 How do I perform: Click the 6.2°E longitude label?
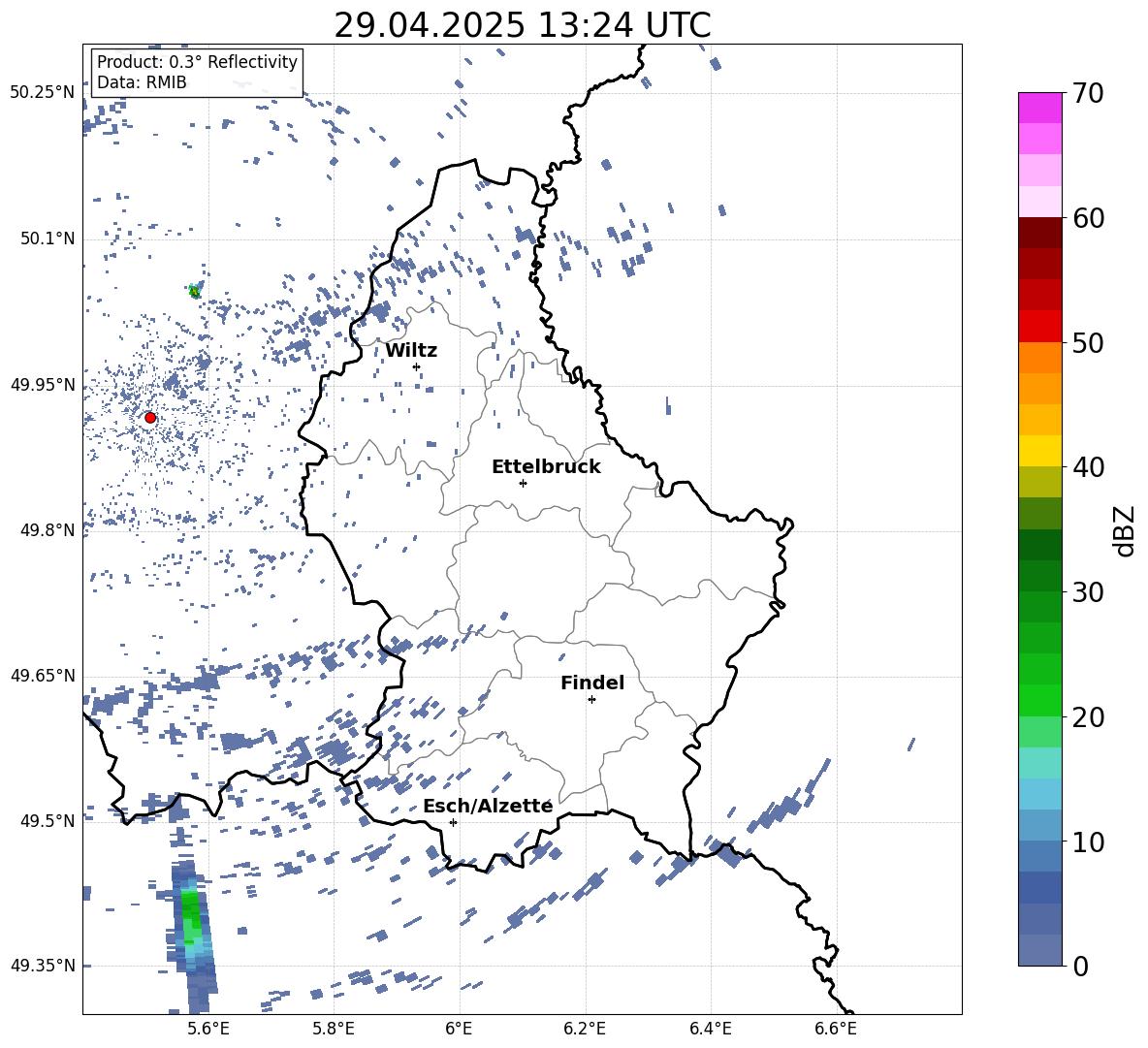585,1029
